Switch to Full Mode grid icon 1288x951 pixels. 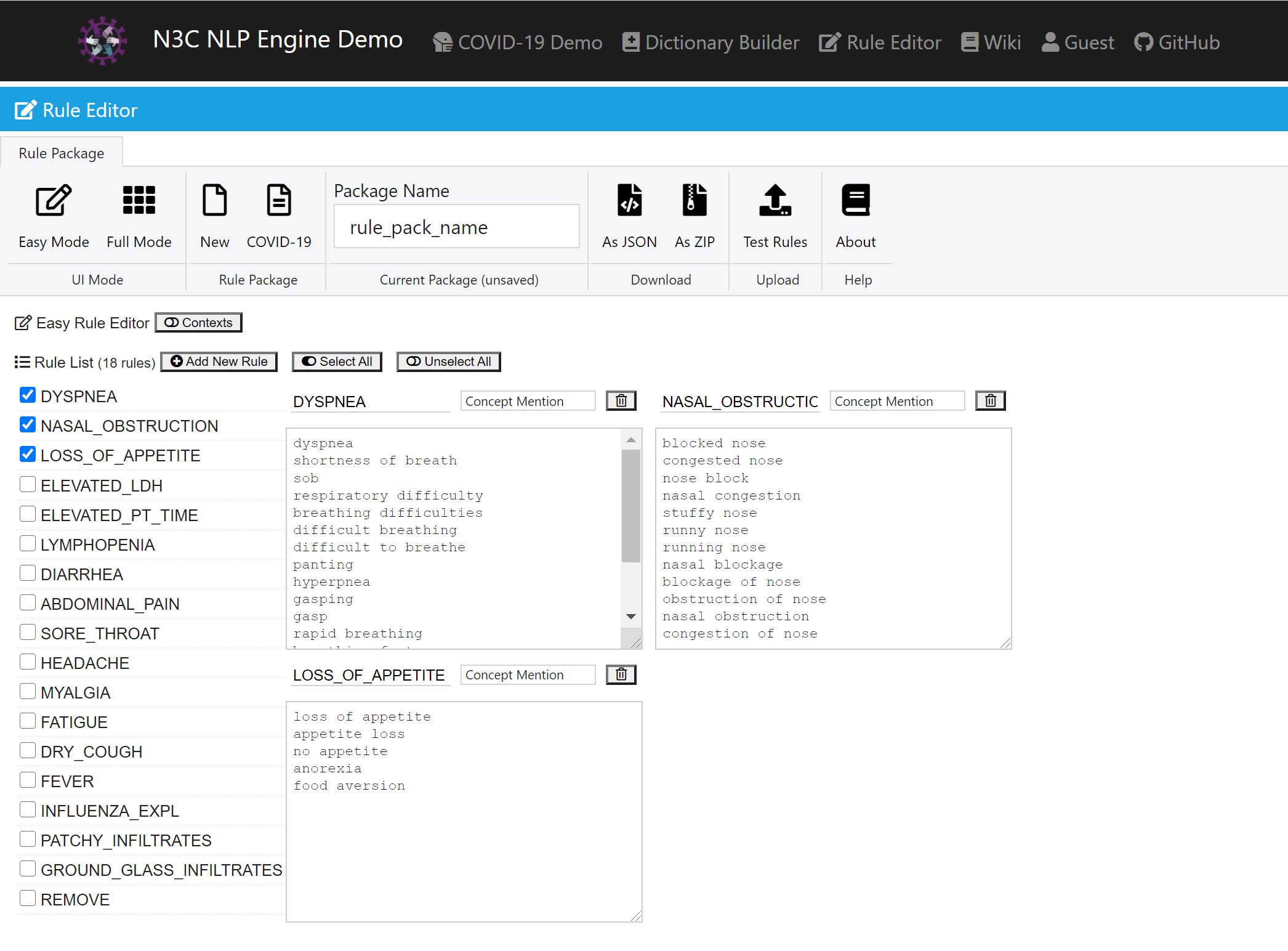coord(139,201)
